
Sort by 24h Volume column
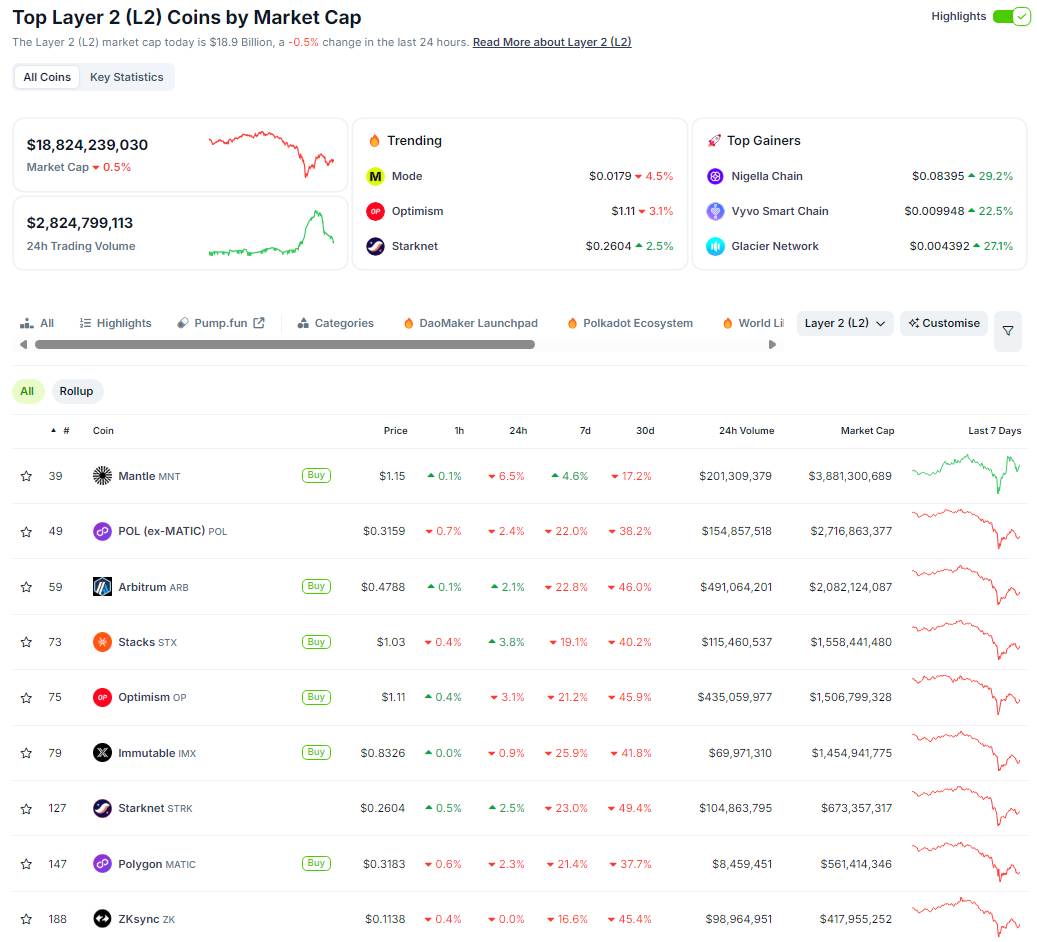point(747,431)
